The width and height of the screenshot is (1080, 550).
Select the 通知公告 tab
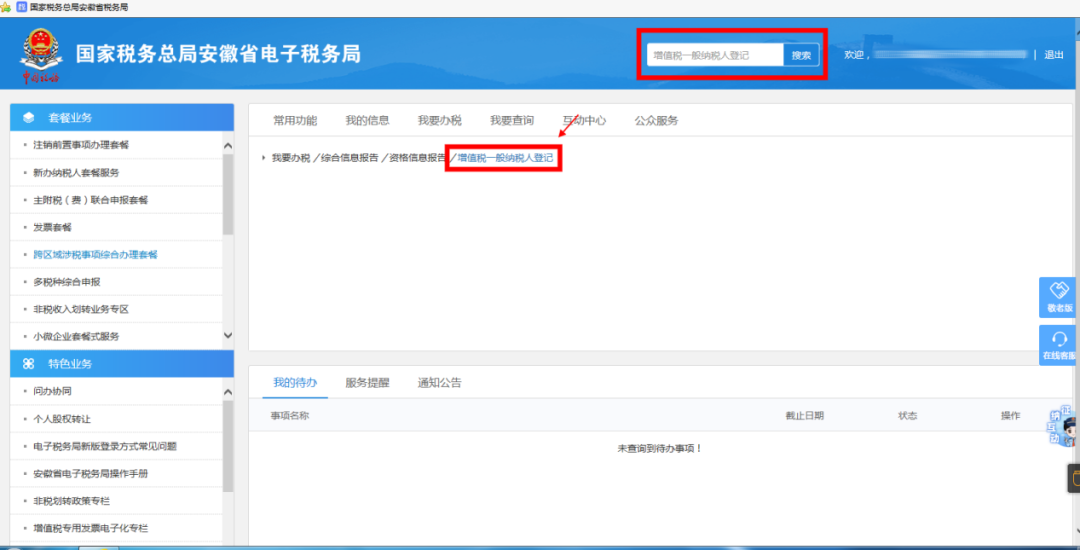click(439, 383)
